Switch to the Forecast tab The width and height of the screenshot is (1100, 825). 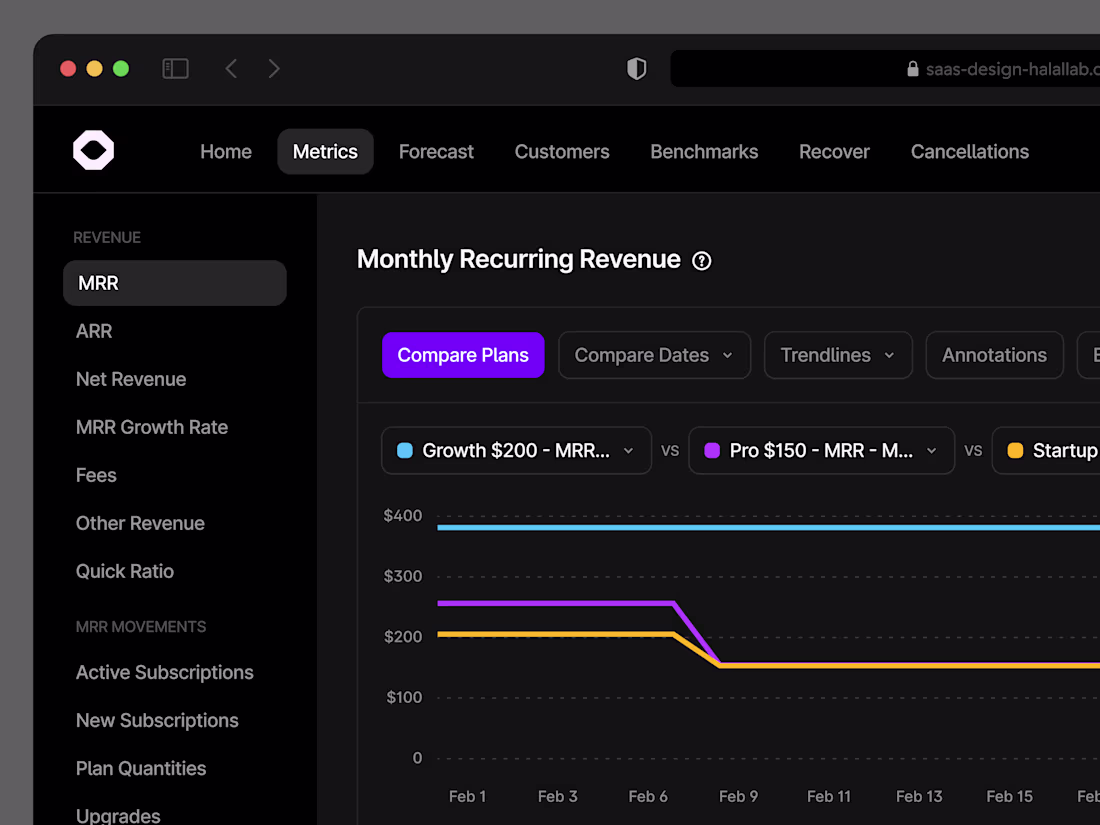pyautogui.click(x=436, y=151)
